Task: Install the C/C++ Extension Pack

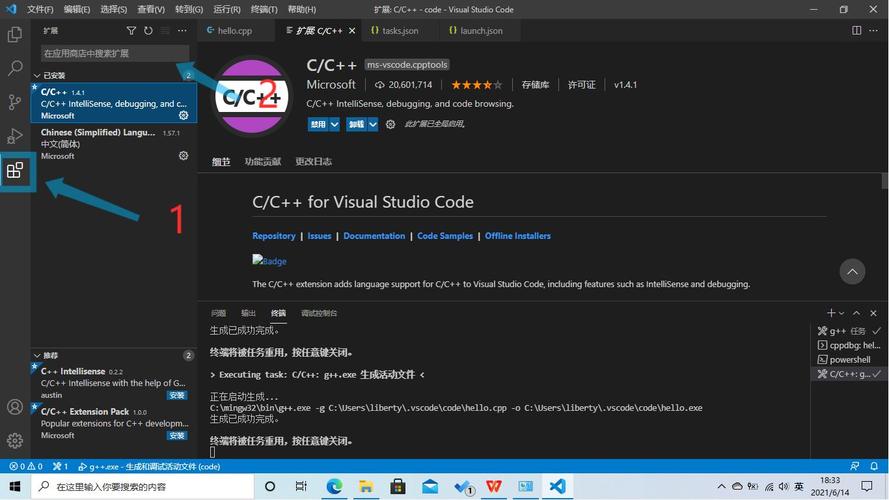Action: [x=177, y=435]
